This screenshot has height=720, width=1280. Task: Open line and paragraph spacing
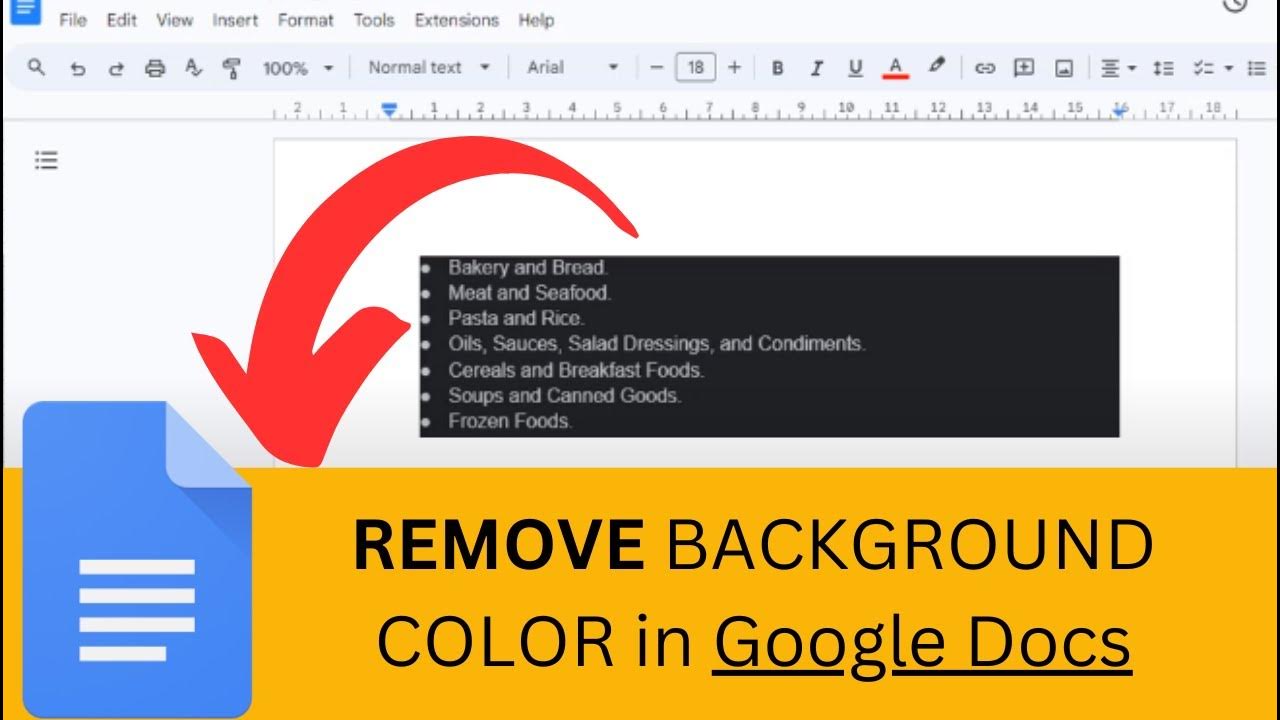click(1163, 69)
